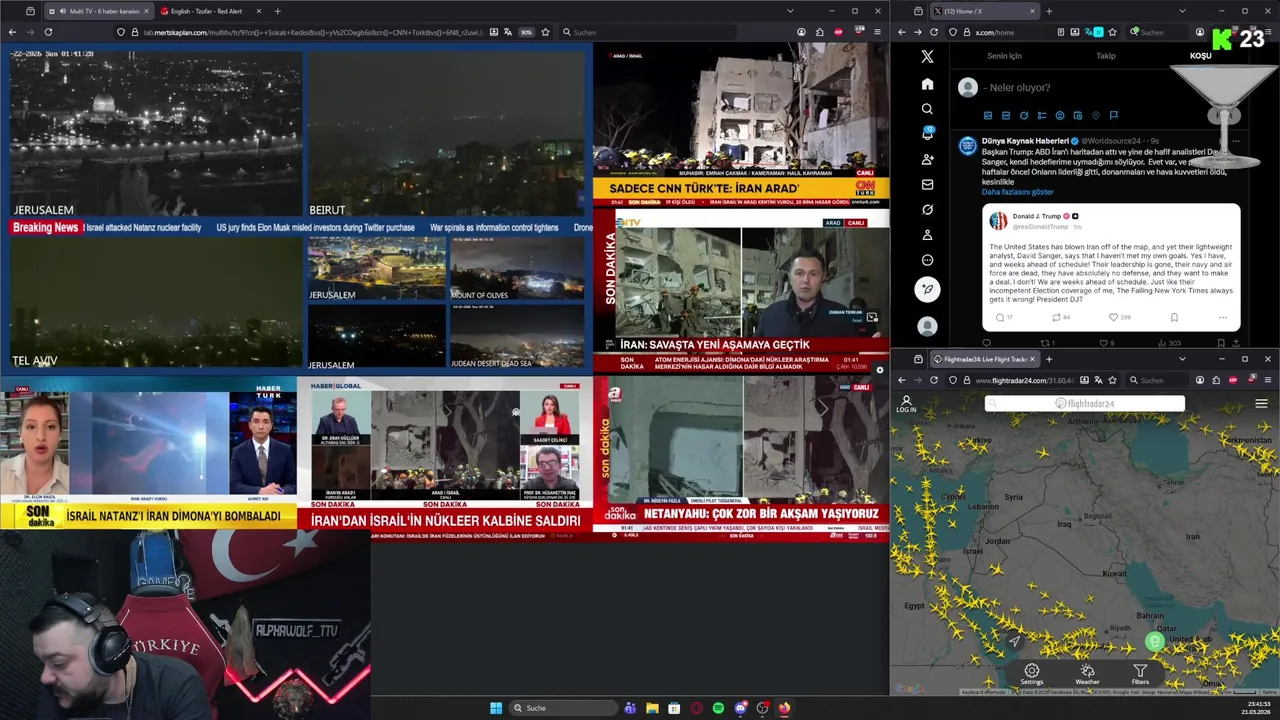Open Flightradar24 Weather button
1280x720 pixels.
pyautogui.click(x=1087, y=675)
